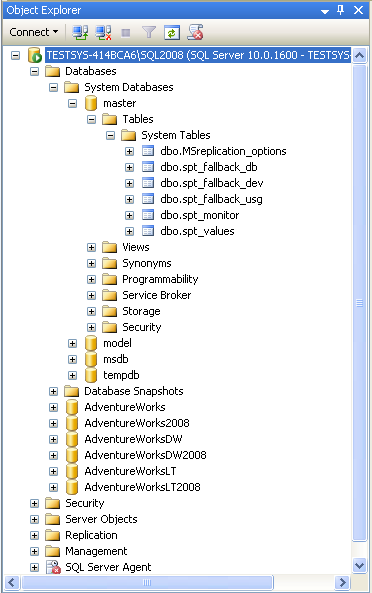Click the dbo.spt_fallback_dev table icon

tap(148, 183)
